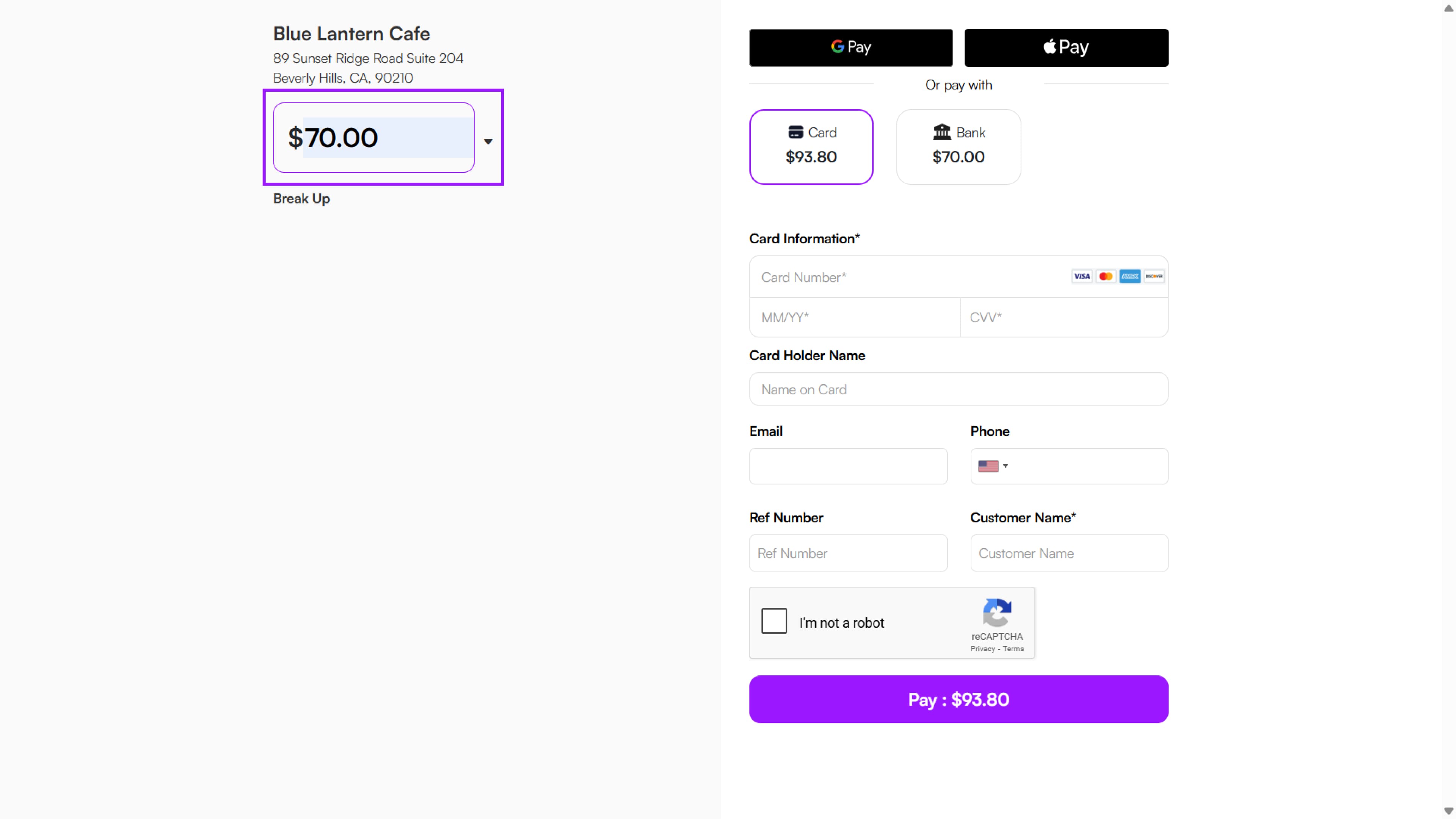Open the reCAPTCHA Privacy link
The width and height of the screenshot is (1456, 819).
[x=982, y=649]
